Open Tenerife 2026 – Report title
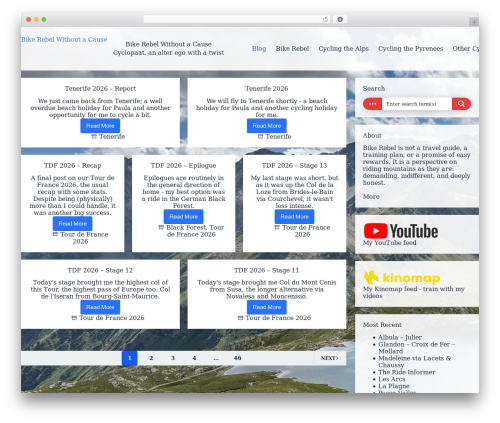 pyautogui.click(x=100, y=88)
